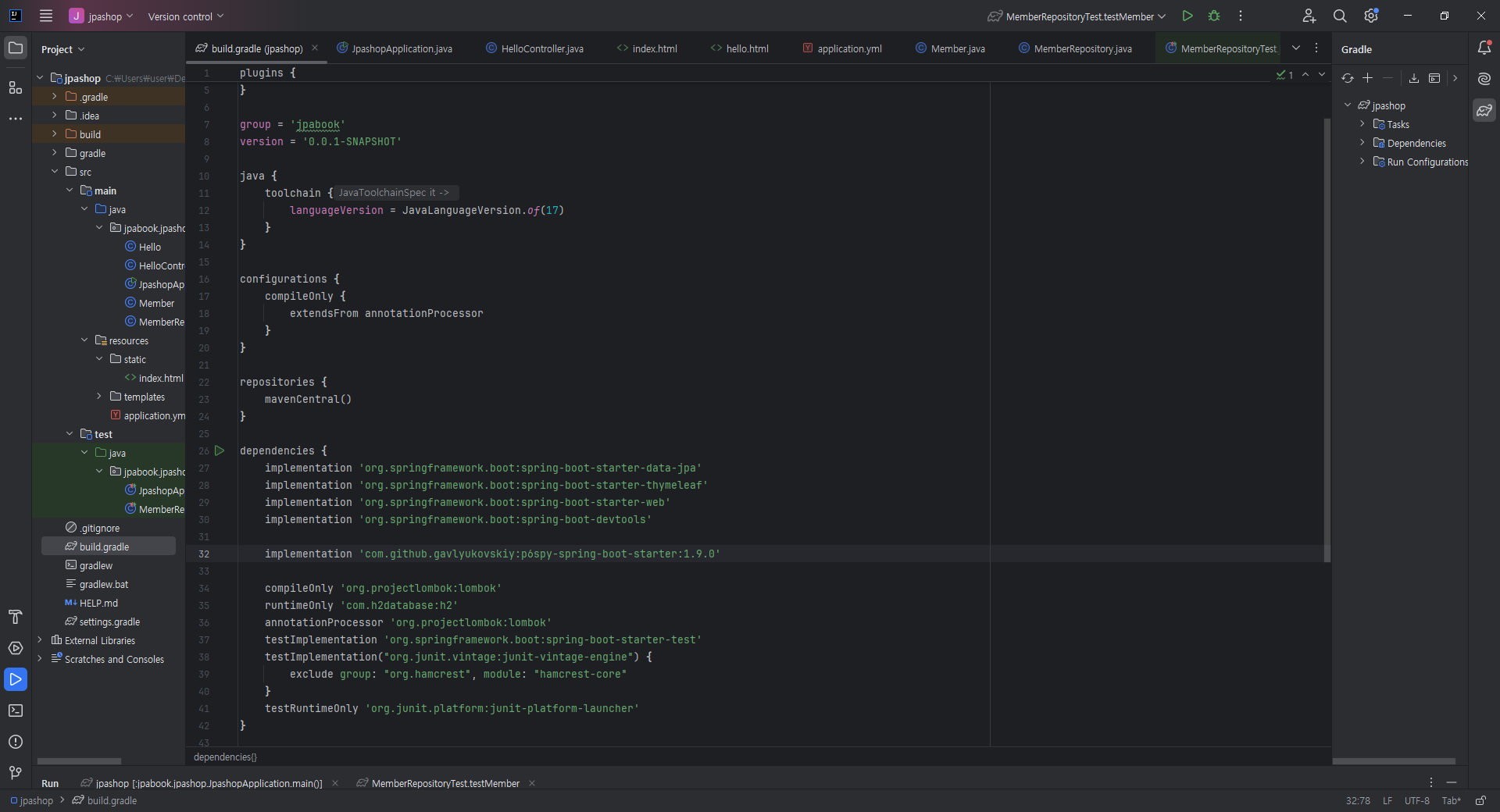1500x812 pixels.
Task: Run dependencies block gutter arrow at line 26
Action: pyautogui.click(x=220, y=451)
